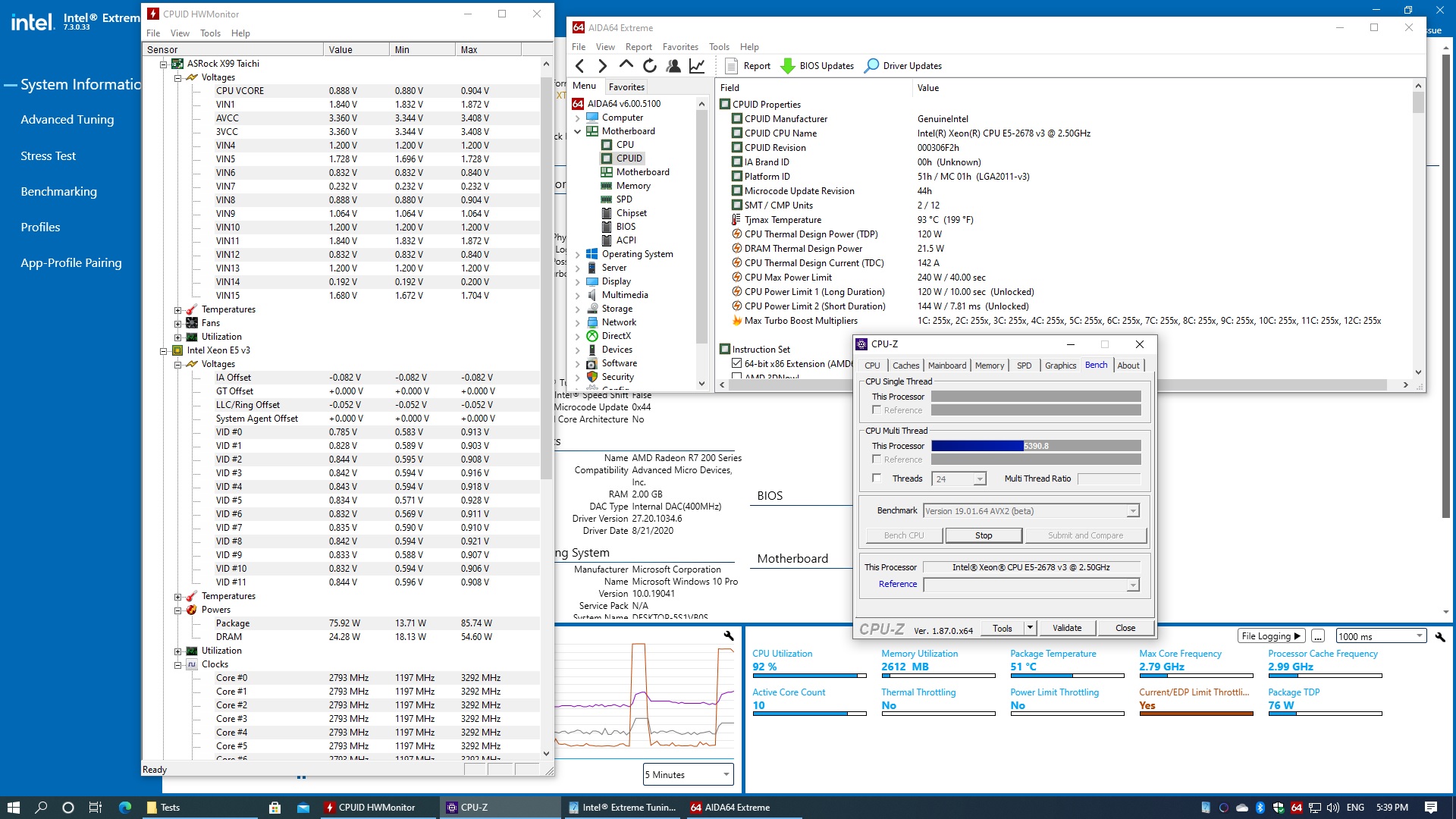Click the Validate button in CPU-Z
The image size is (1456, 819).
click(1067, 628)
